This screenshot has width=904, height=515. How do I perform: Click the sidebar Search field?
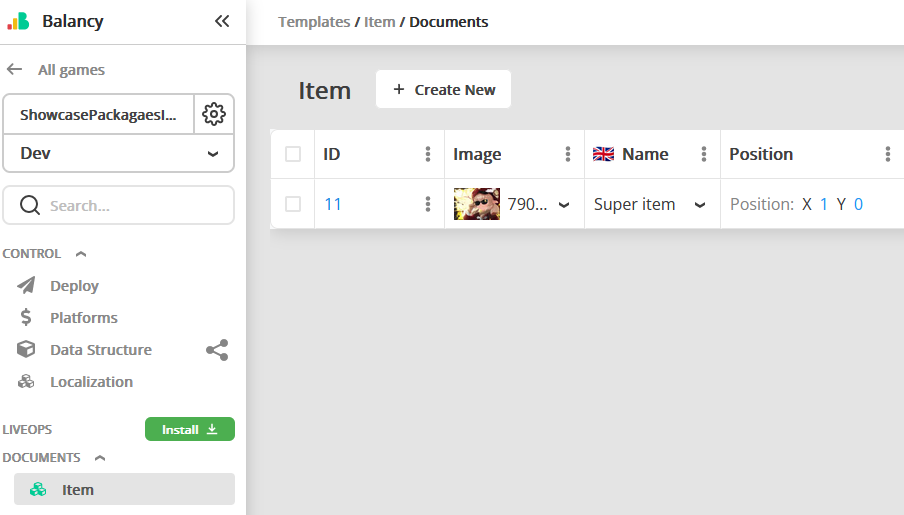[x=119, y=206]
